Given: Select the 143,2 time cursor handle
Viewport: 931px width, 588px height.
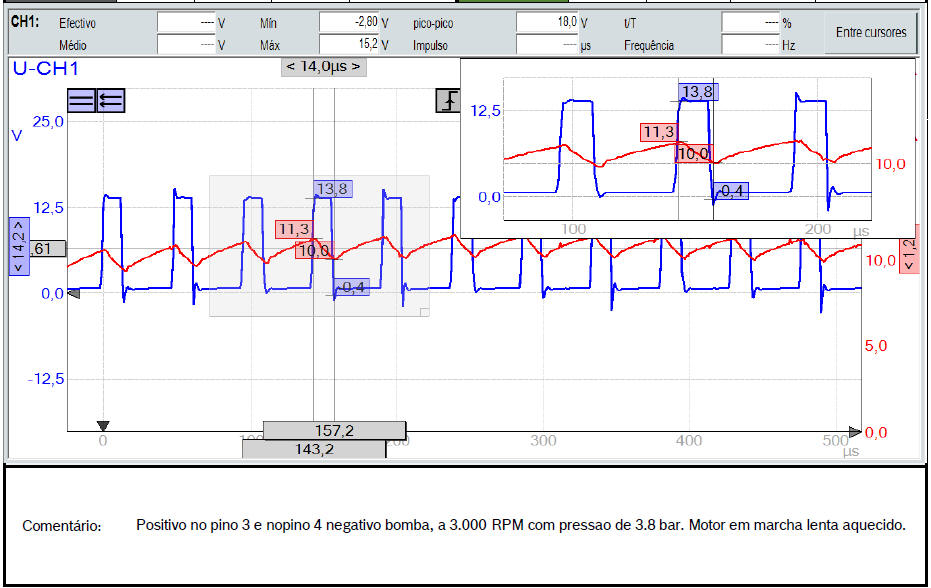Looking at the screenshot, I should tap(313, 450).
